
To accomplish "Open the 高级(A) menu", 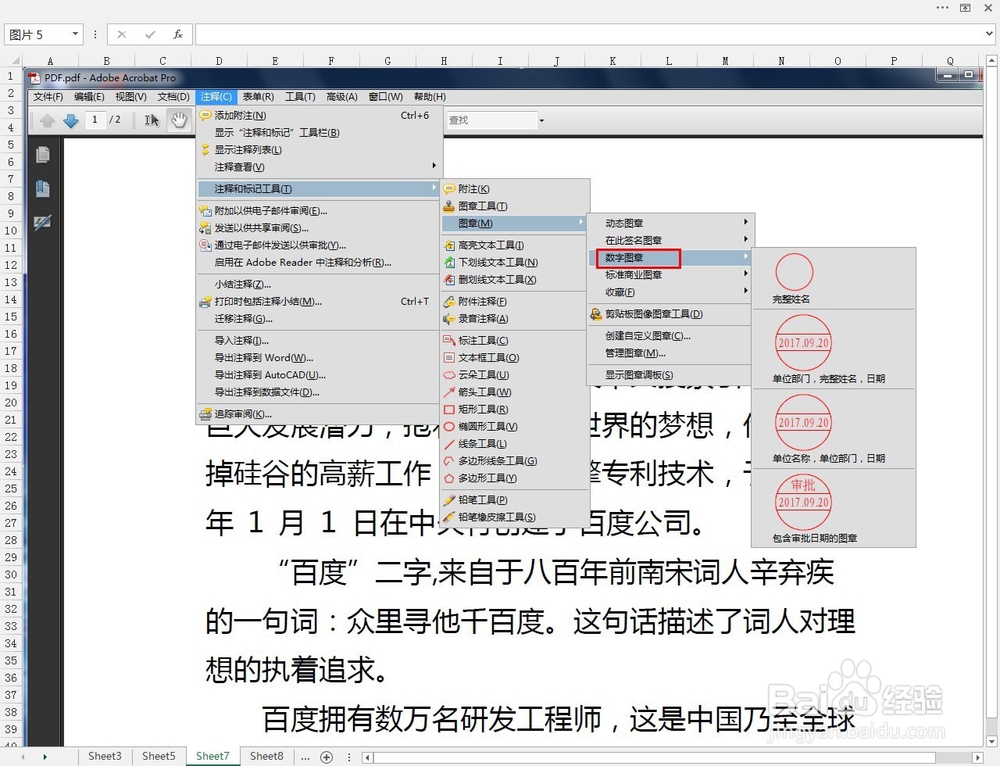I will point(342,97).
